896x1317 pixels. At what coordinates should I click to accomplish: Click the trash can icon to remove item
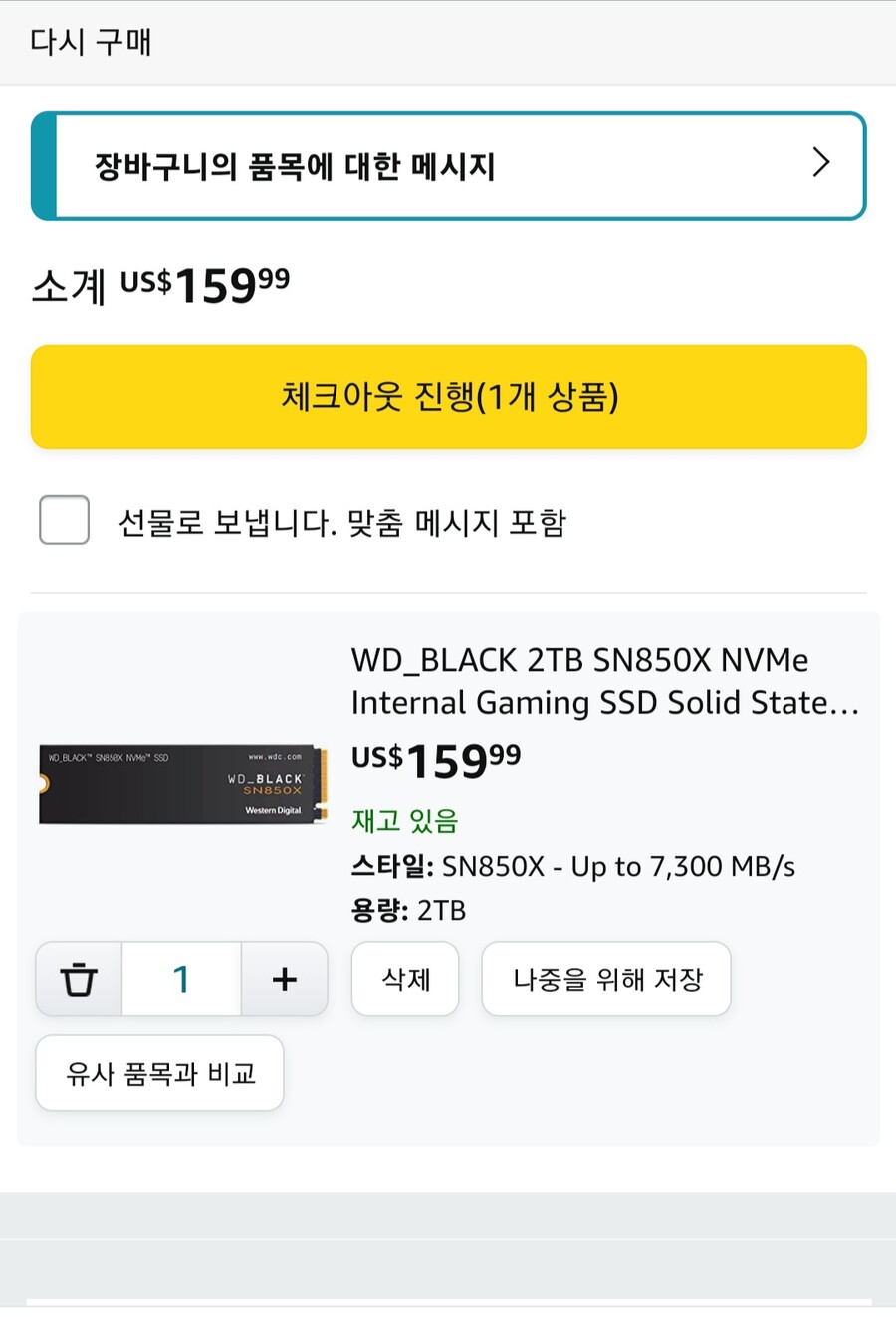[78, 979]
